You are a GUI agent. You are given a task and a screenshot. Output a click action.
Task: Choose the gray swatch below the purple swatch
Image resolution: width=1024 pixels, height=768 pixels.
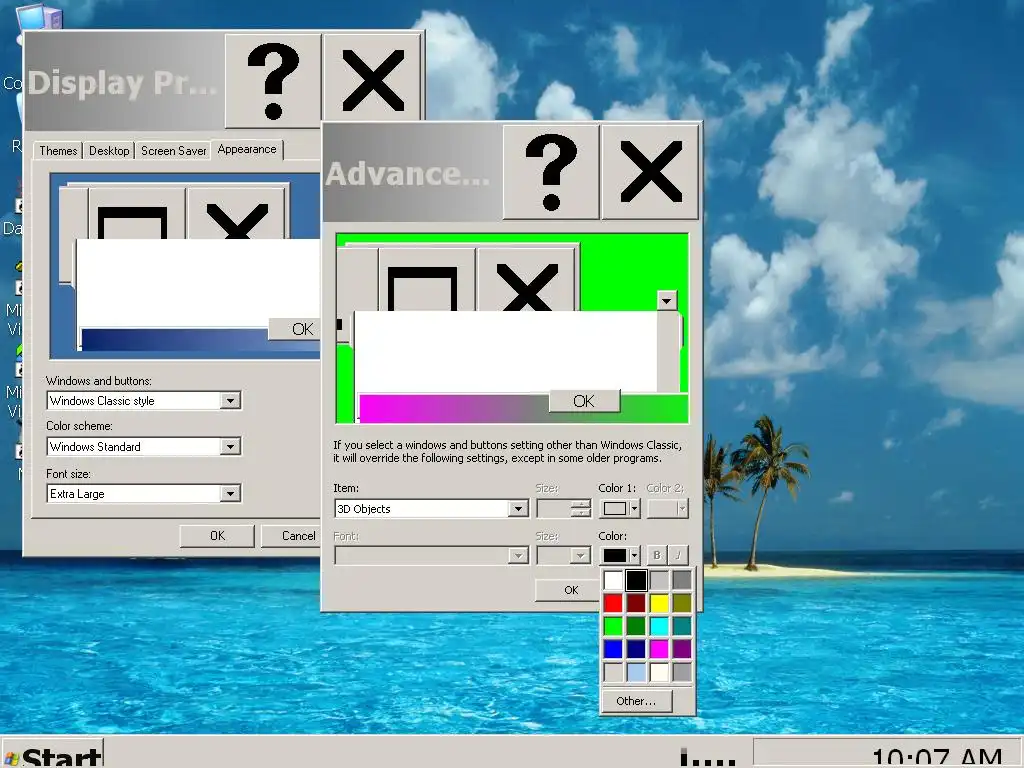coord(682,671)
